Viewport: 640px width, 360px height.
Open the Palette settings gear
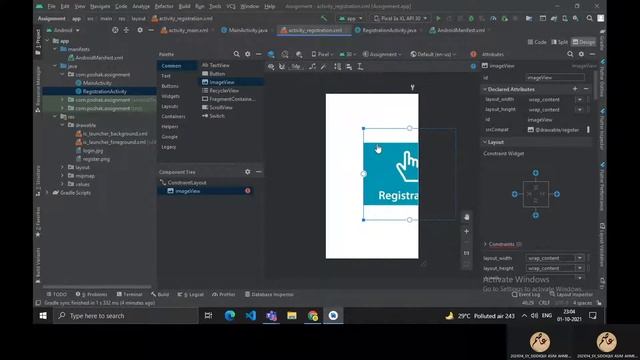click(247, 54)
